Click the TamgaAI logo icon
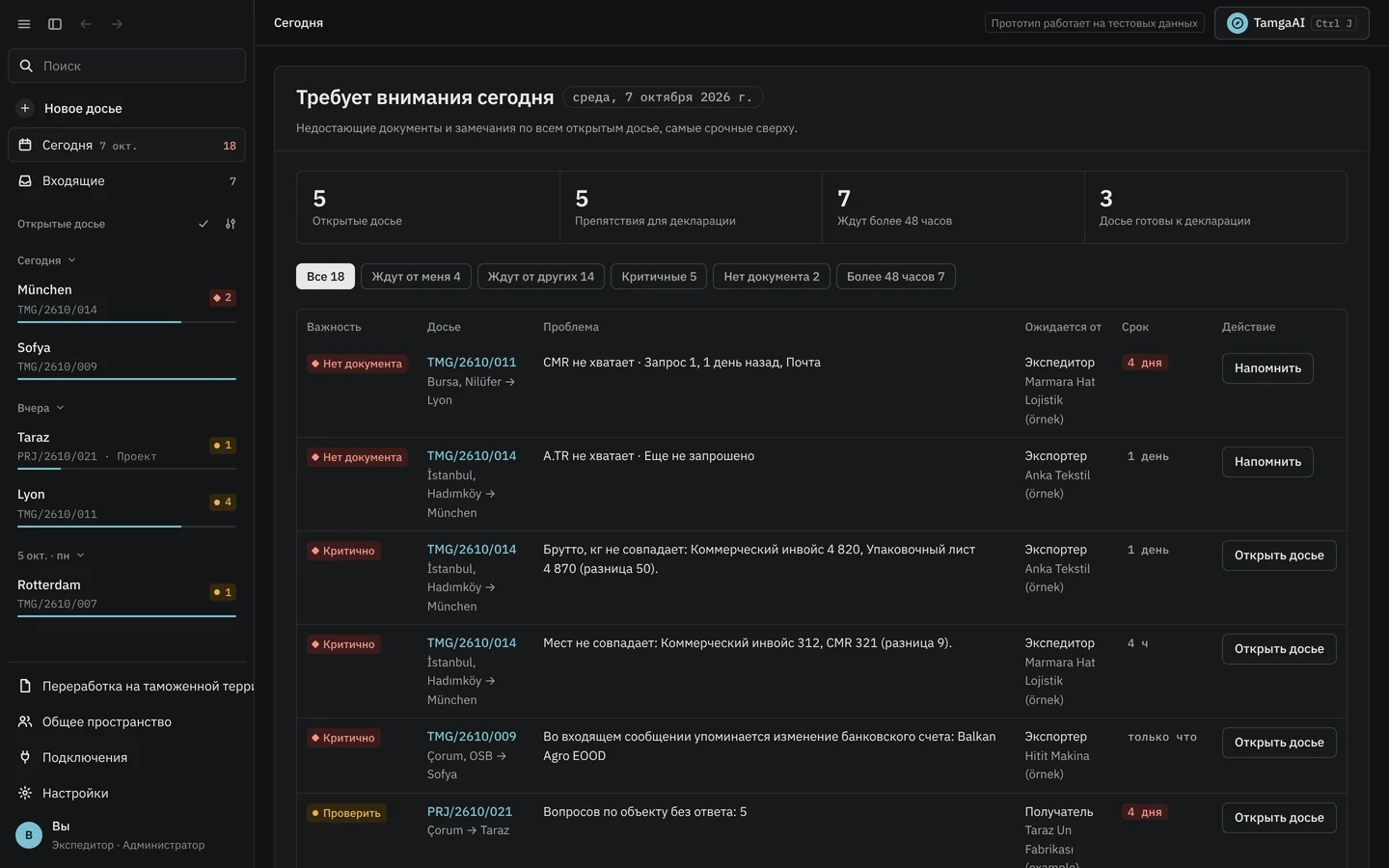The image size is (1389, 868). [x=1238, y=23]
